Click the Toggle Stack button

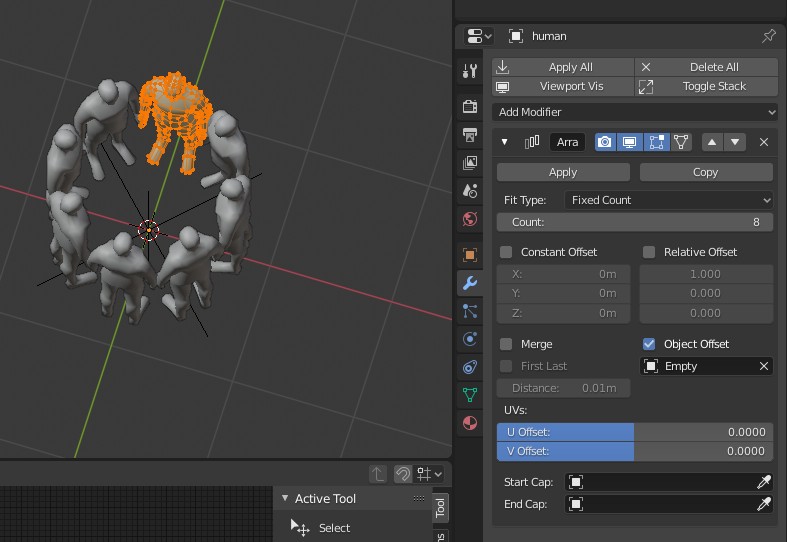(707, 86)
